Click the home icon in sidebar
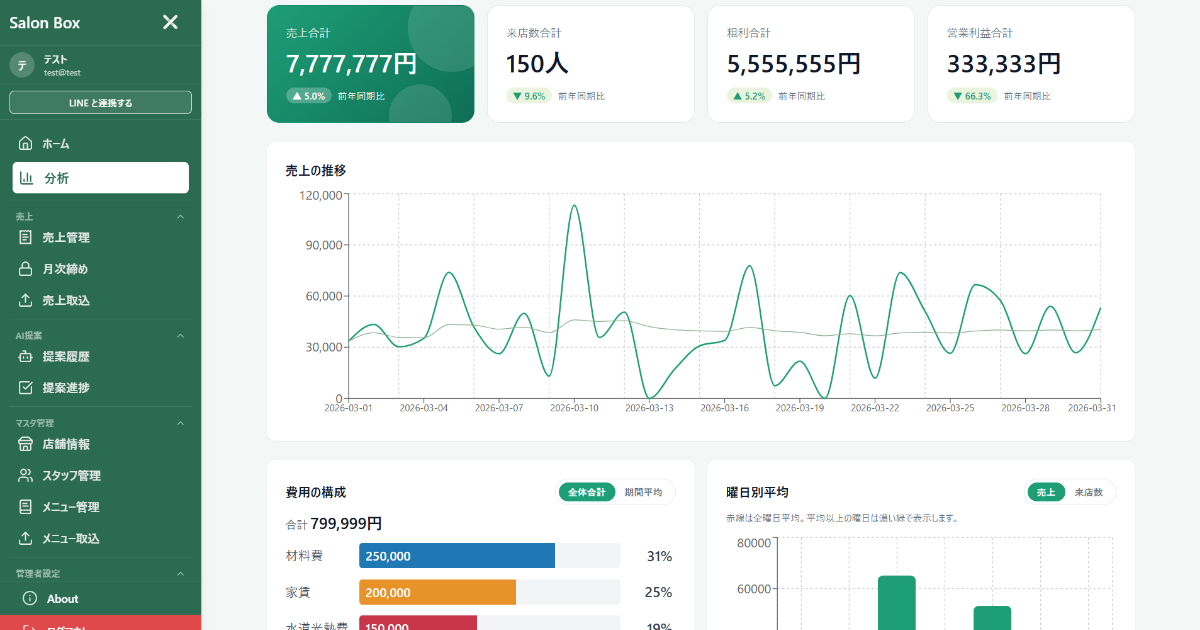Image resolution: width=1200 pixels, height=630 pixels. click(x=26, y=144)
